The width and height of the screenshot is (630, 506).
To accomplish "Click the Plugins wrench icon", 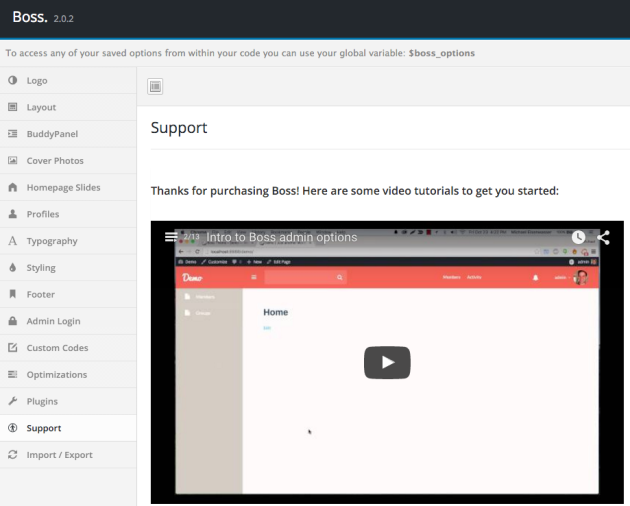I will pyautogui.click(x=13, y=401).
